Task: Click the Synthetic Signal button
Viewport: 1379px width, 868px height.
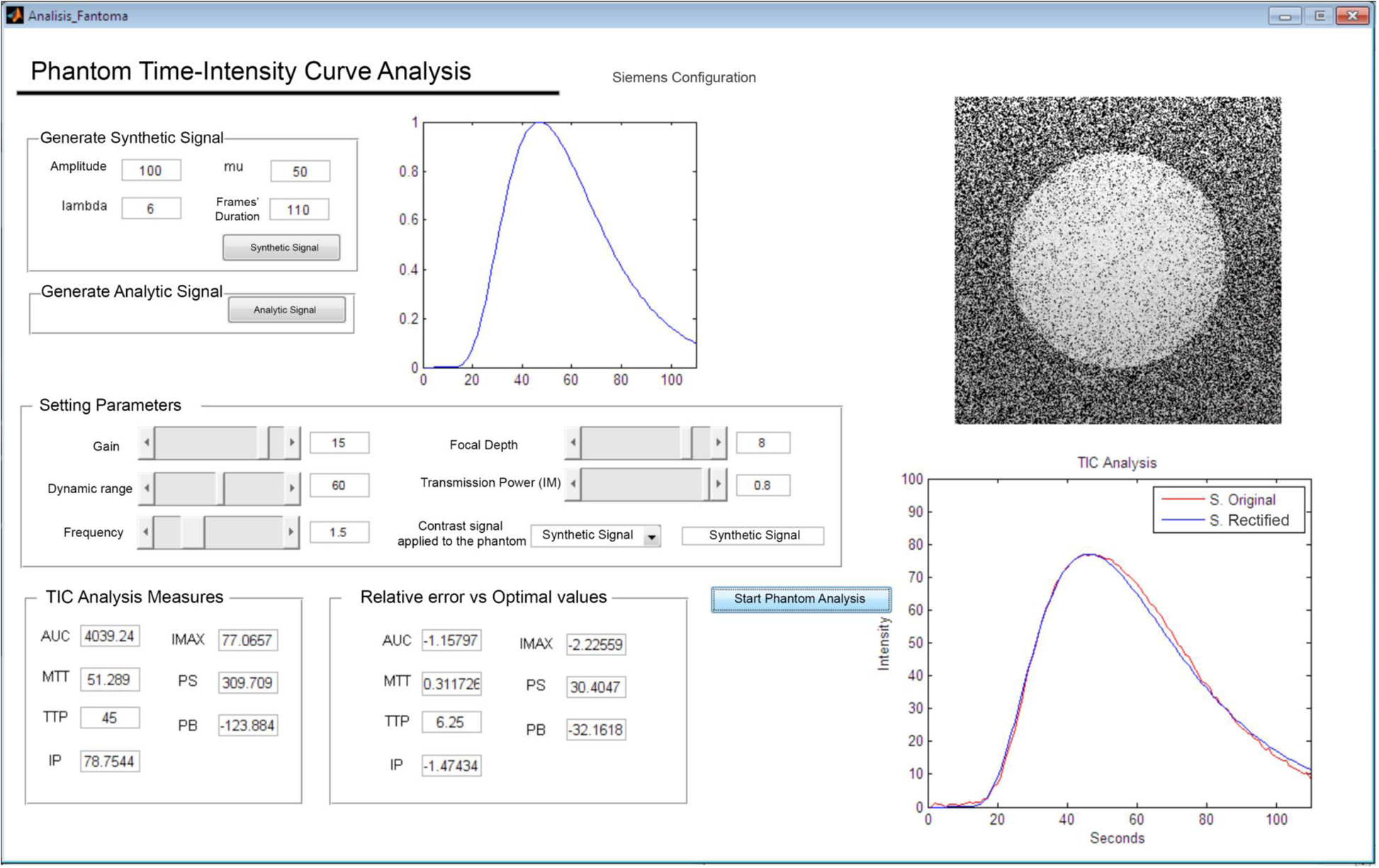Action: (281, 247)
